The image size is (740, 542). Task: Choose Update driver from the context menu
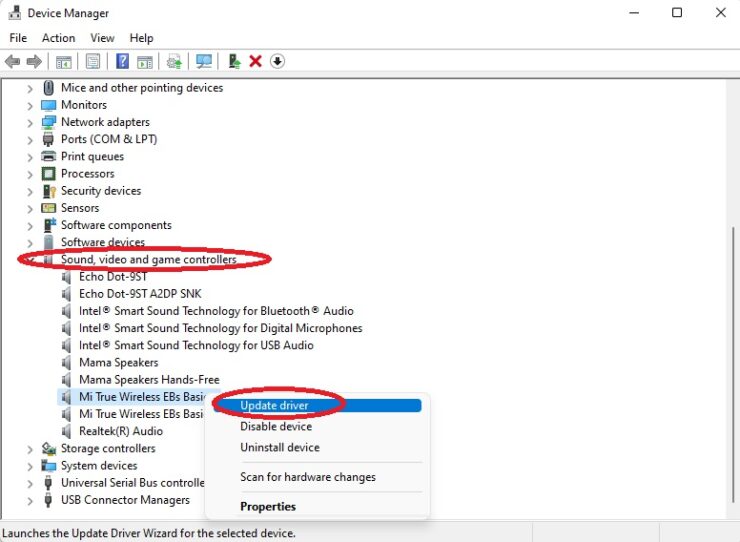pyautogui.click(x=317, y=406)
